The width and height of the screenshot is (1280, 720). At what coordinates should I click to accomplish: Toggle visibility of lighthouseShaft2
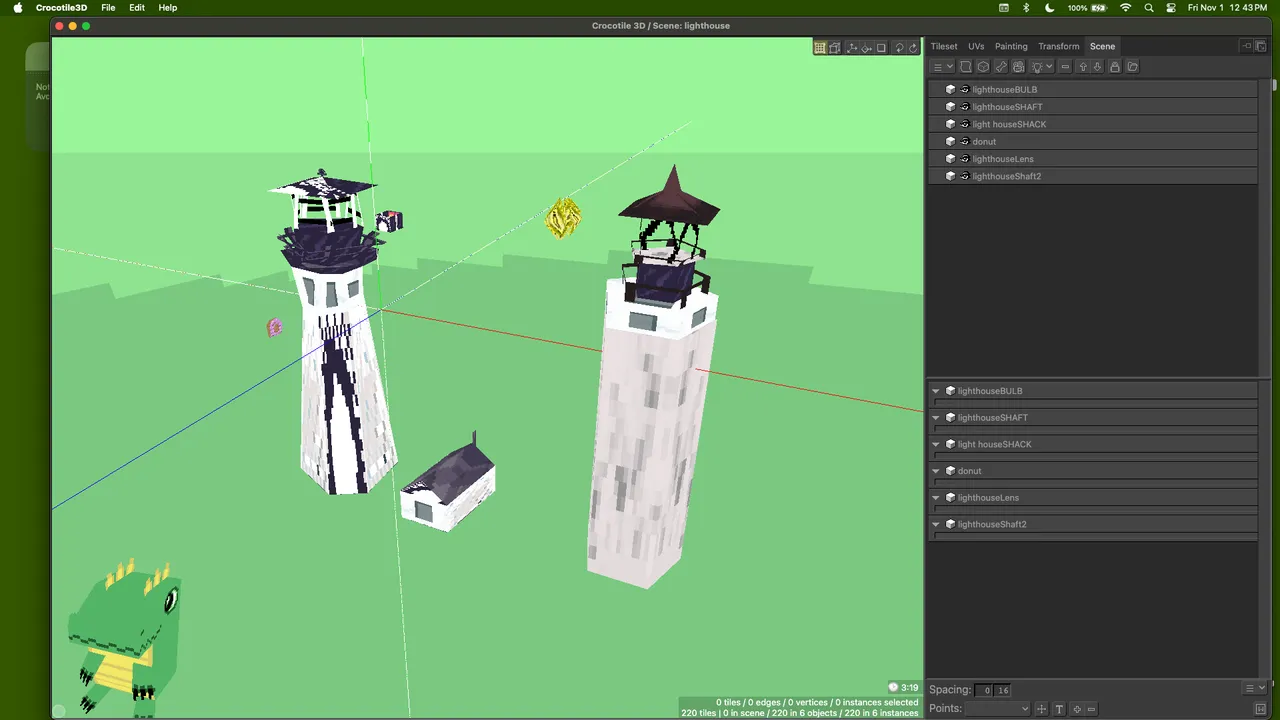pyautogui.click(x=965, y=176)
